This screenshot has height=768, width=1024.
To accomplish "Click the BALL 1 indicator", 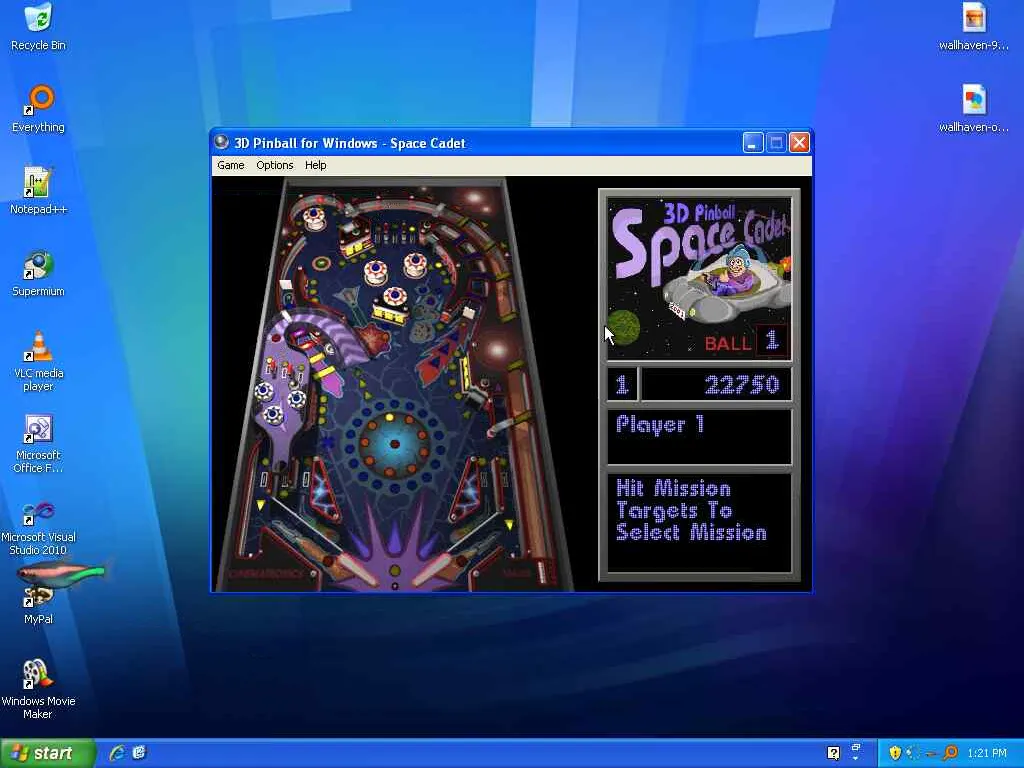I will [746, 342].
